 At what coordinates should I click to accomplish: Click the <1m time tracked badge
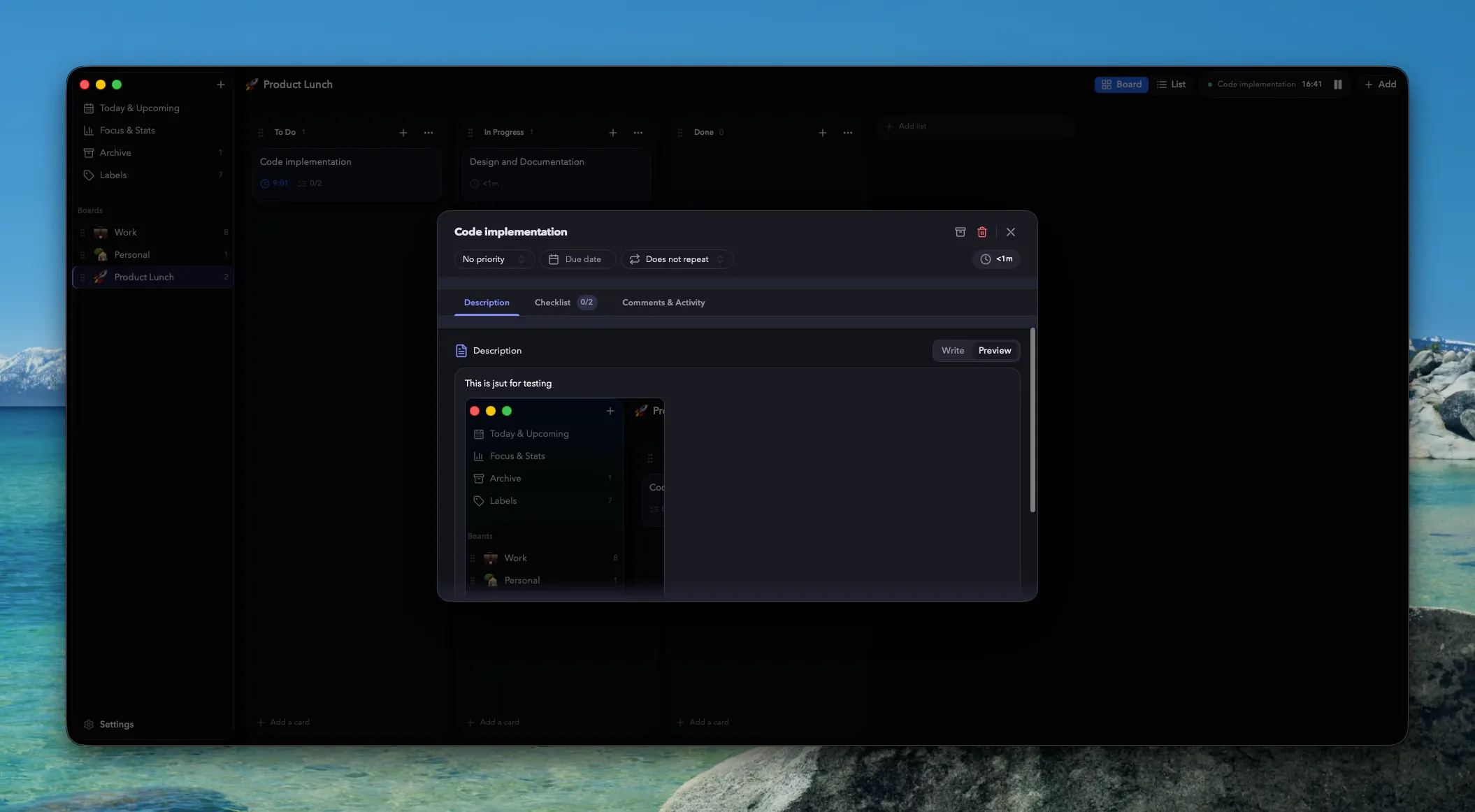996,259
